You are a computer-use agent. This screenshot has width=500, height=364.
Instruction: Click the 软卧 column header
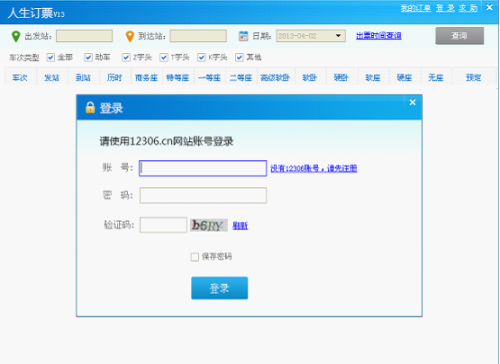(x=310, y=78)
